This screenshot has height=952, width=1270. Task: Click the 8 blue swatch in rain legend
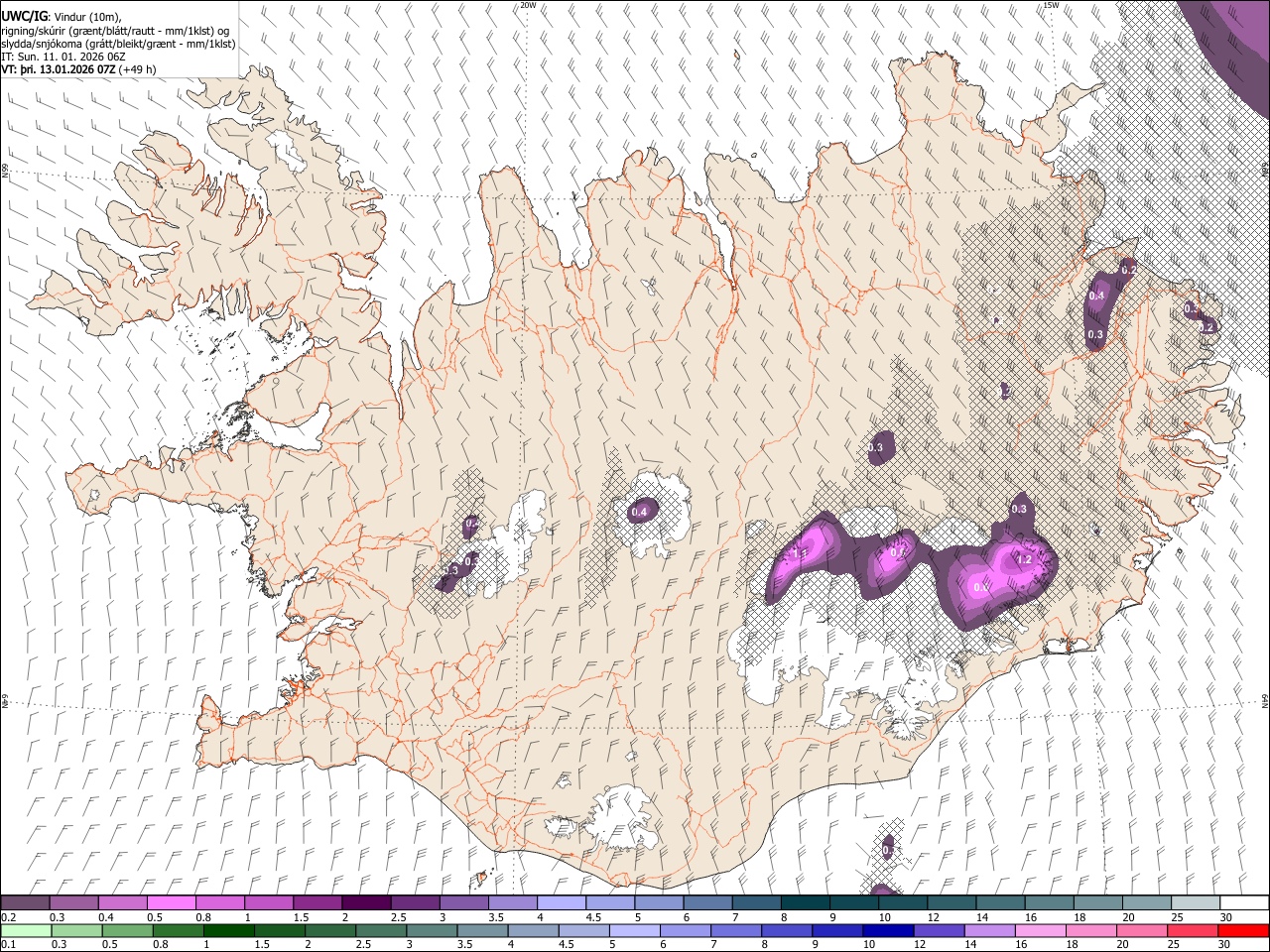(x=787, y=930)
